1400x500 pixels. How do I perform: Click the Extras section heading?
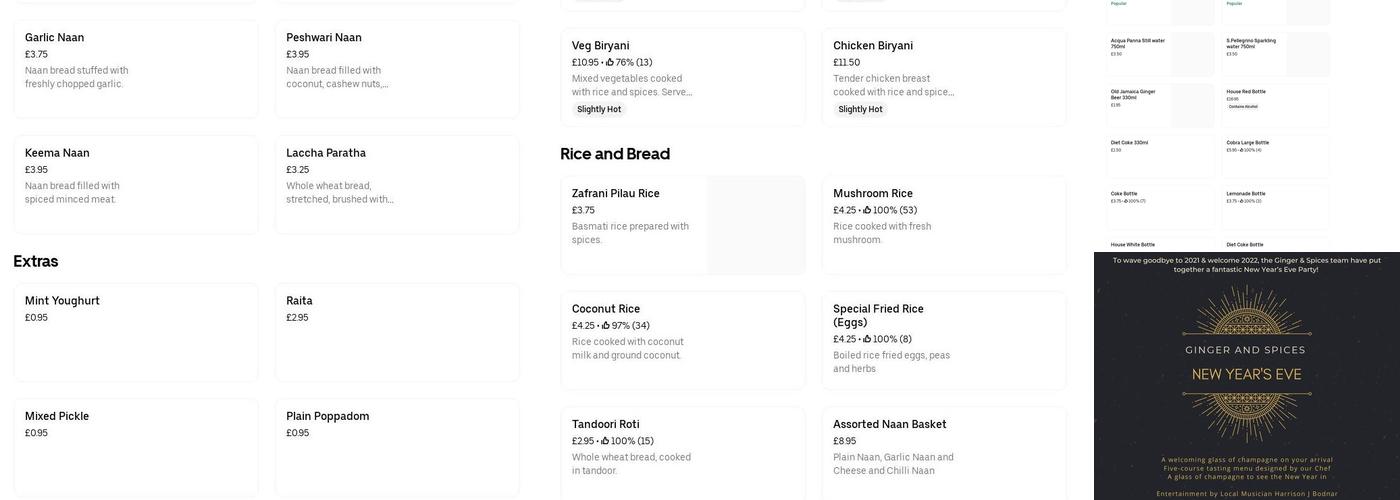pos(36,262)
